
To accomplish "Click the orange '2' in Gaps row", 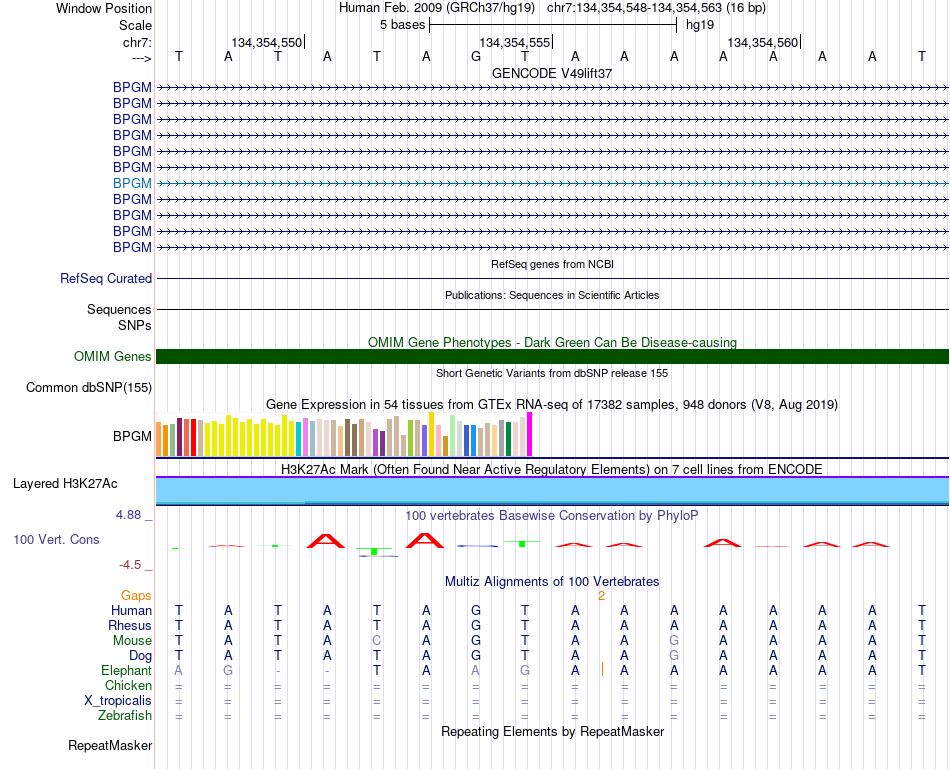I will [601, 596].
